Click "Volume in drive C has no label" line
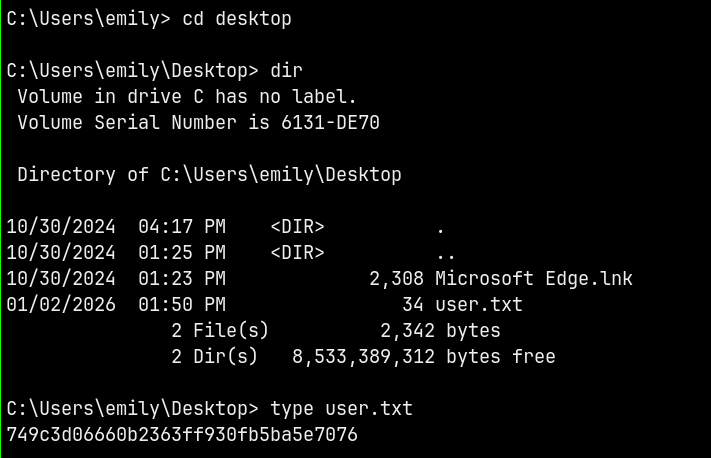The height and width of the screenshot is (458, 711). coord(187,97)
